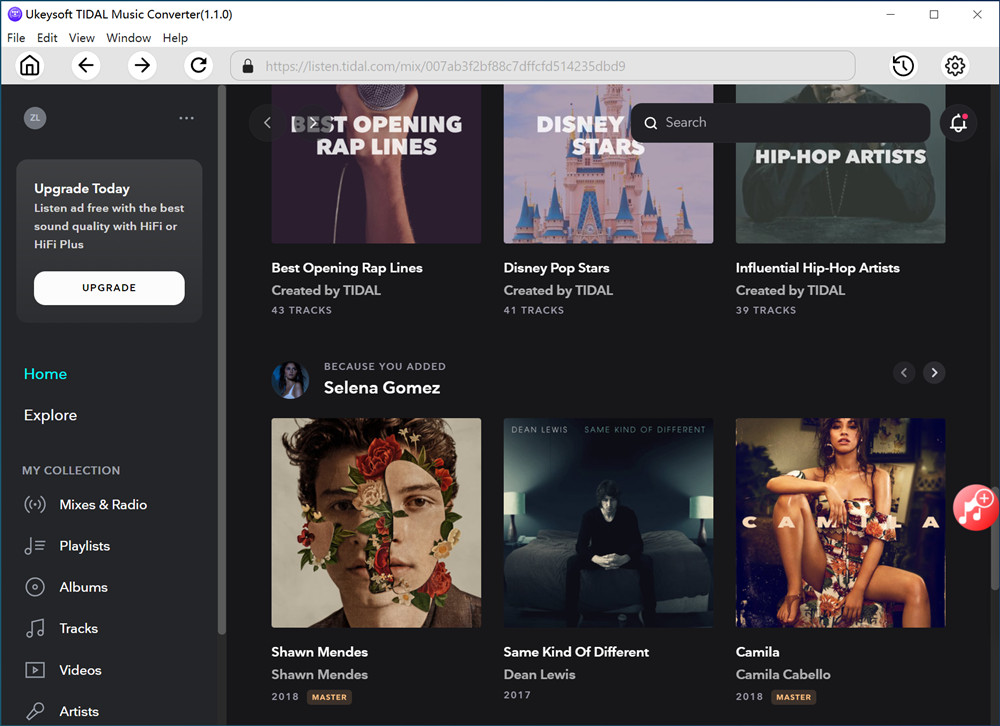Click the Selena Gomez artist avatar

point(290,380)
